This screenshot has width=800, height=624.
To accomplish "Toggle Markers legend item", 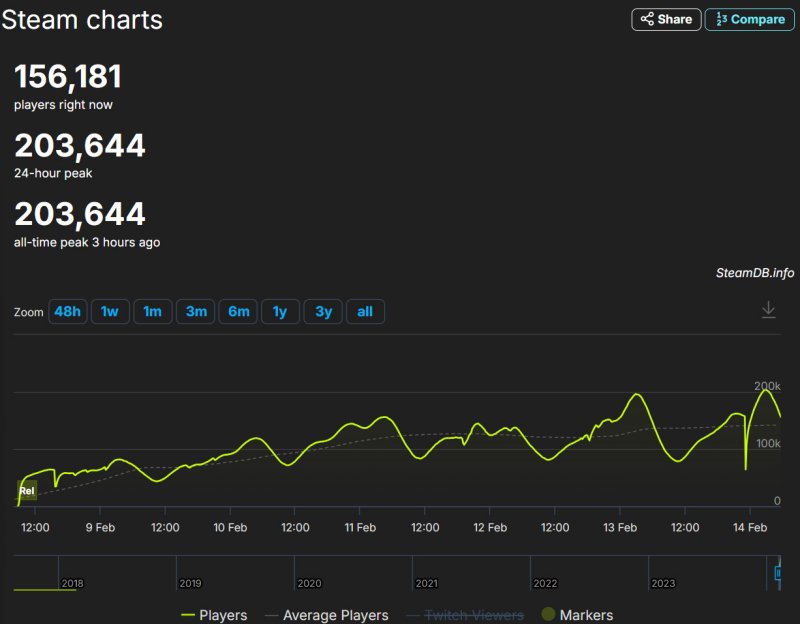I will coord(577,615).
